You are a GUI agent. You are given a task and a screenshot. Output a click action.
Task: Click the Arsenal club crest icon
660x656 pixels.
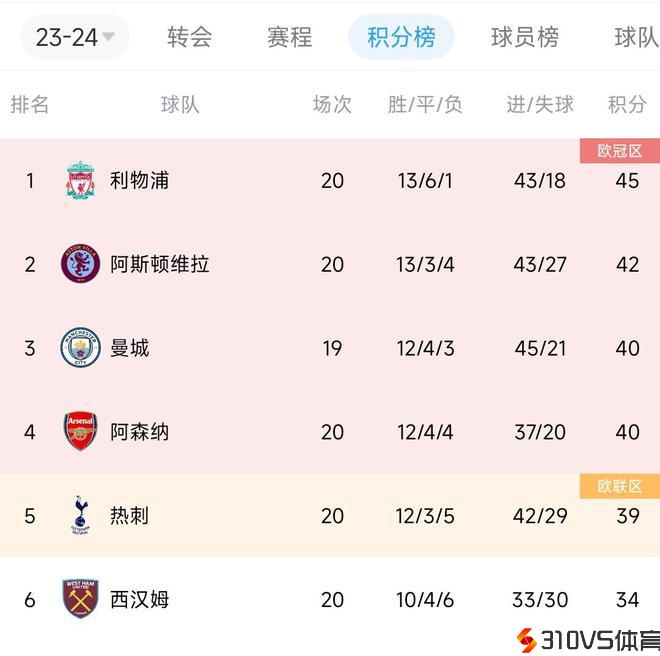[x=81, y=432]
